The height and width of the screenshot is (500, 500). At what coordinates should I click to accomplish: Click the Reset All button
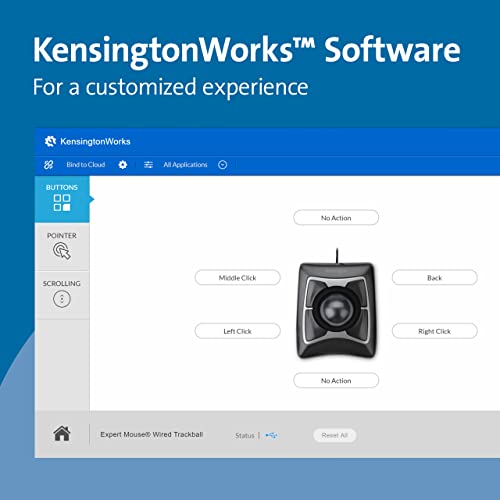[x=335, y=435]
